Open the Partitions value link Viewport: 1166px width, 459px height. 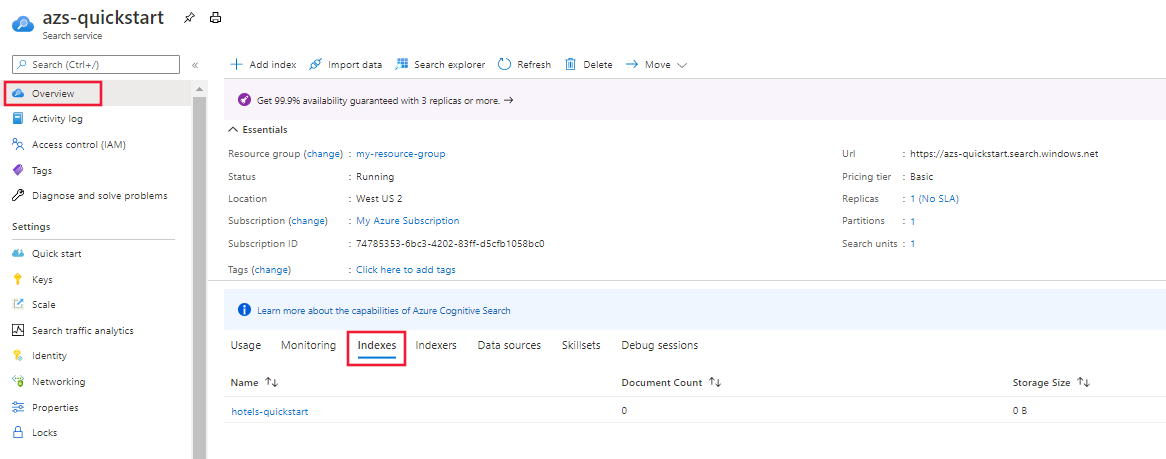pos(912,221)
